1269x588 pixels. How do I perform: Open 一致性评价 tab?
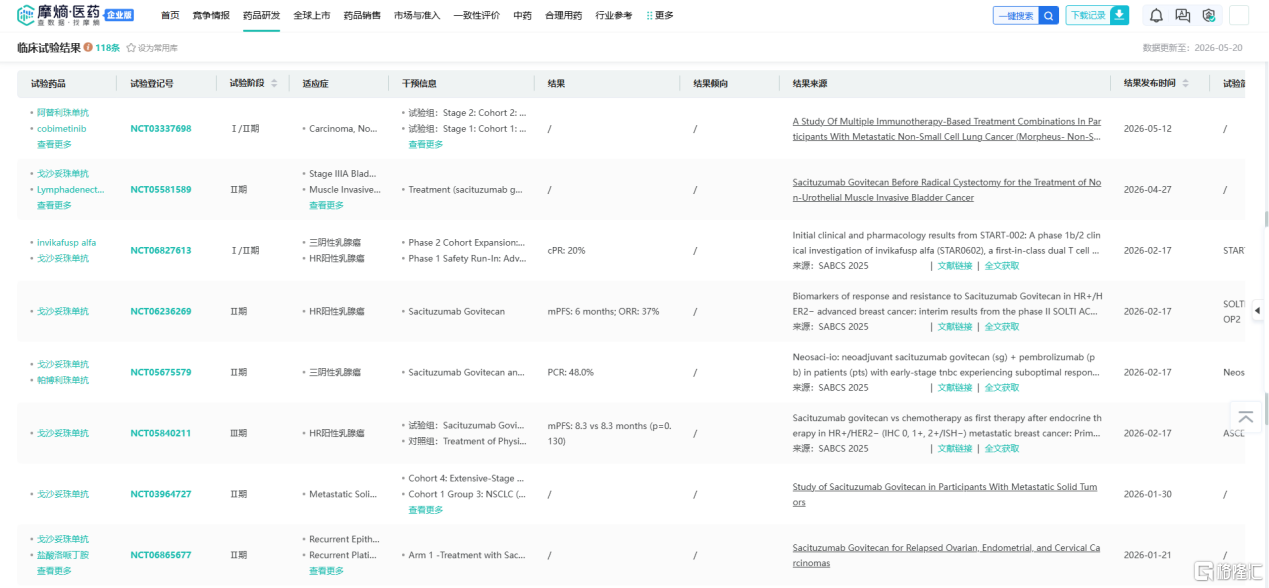476,15
